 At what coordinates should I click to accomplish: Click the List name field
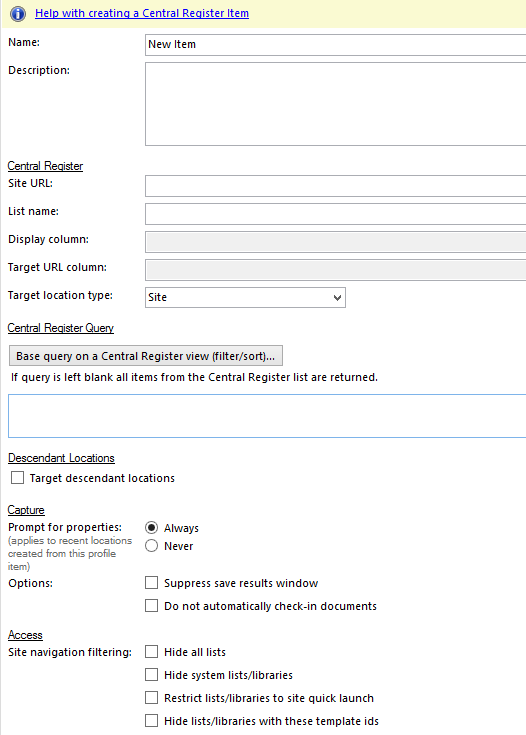[x=335, y=214]
